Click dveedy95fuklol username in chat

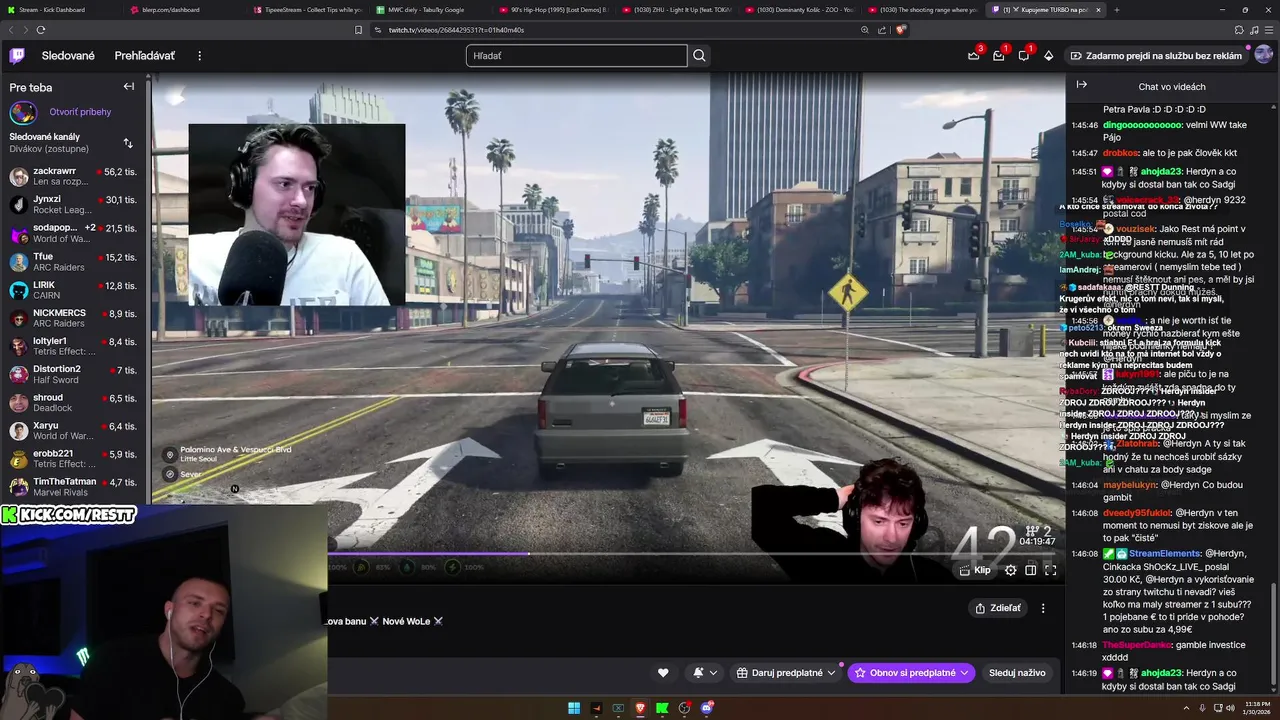1137,513
